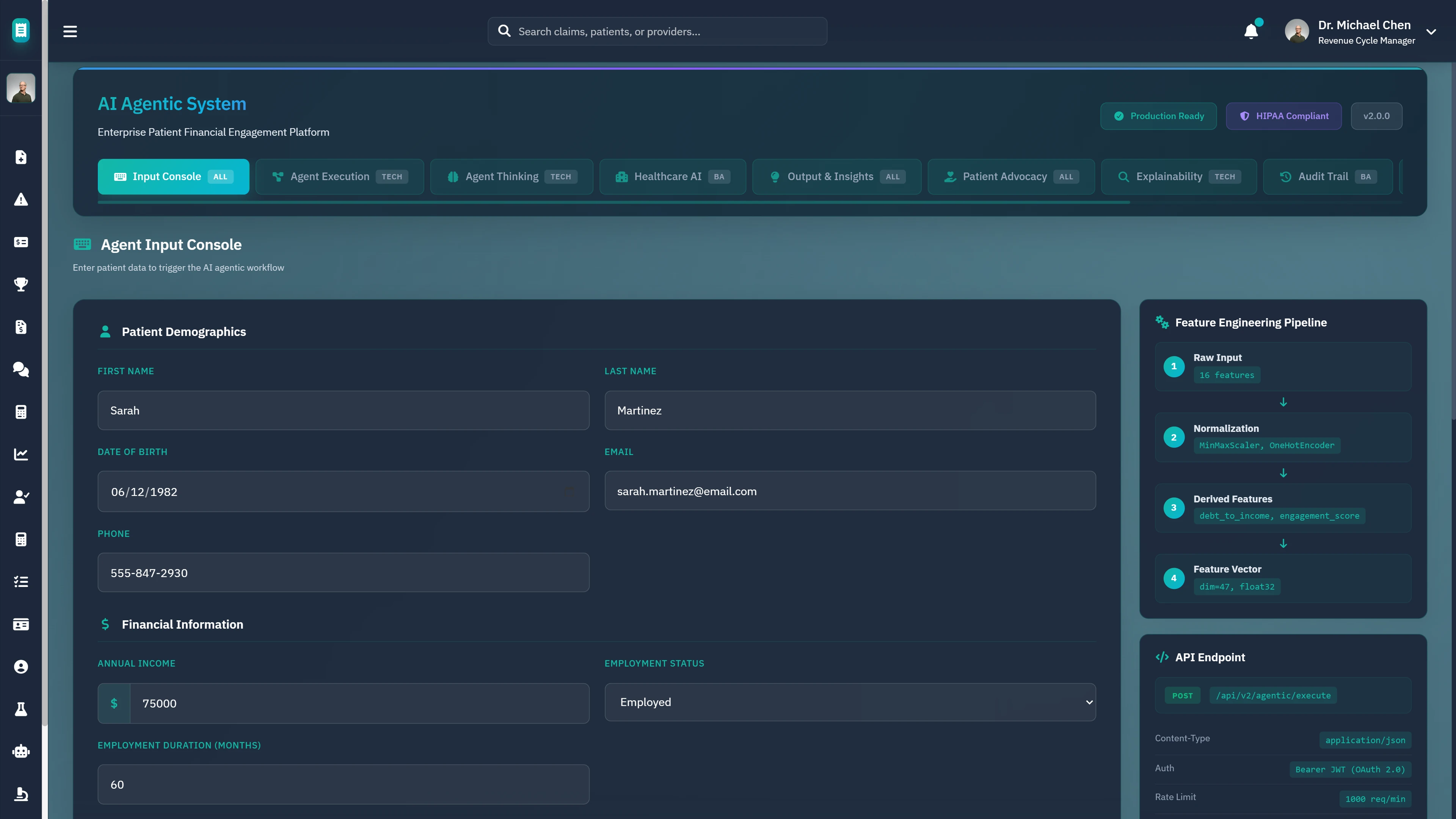Select the trophy achievements icon in the sidebar

pyautogui.click(x=21, y=284)
